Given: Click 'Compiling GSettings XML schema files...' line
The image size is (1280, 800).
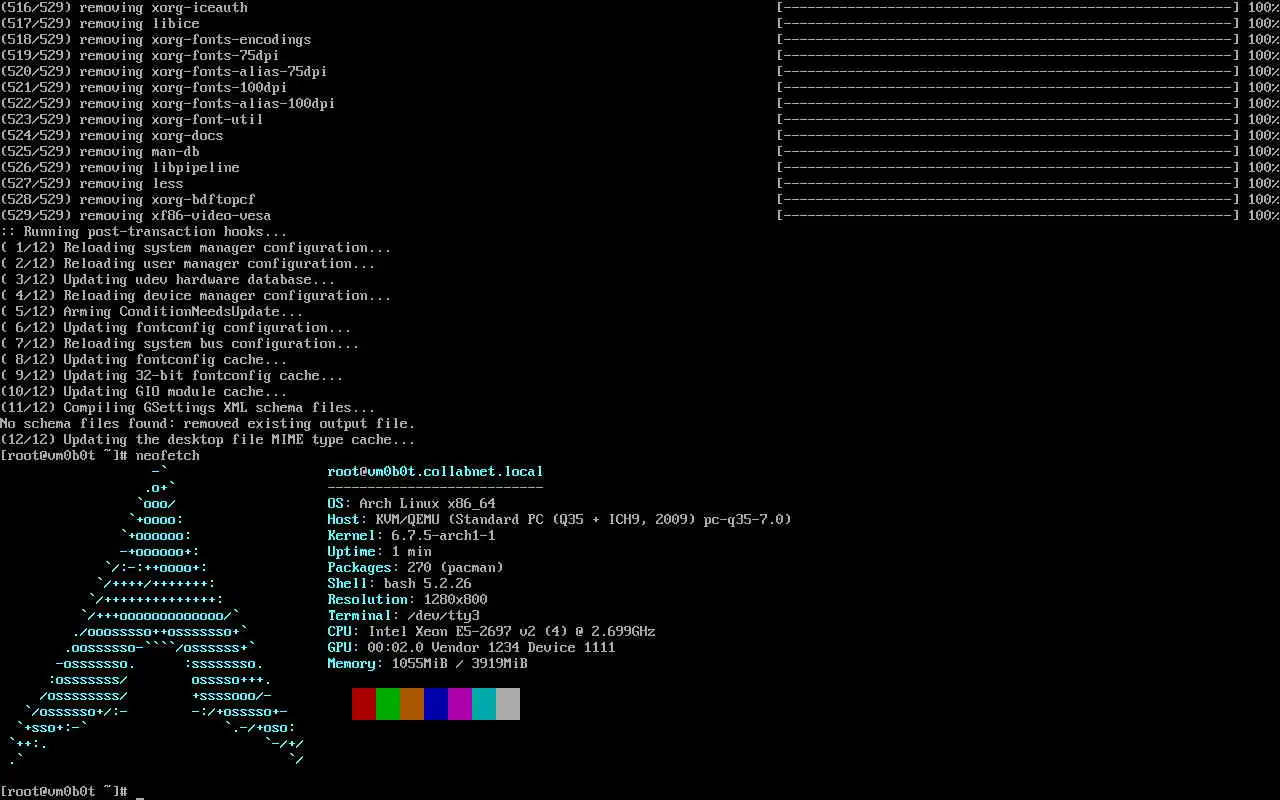Looking at the screenshot, I should (x=188, y=408).
